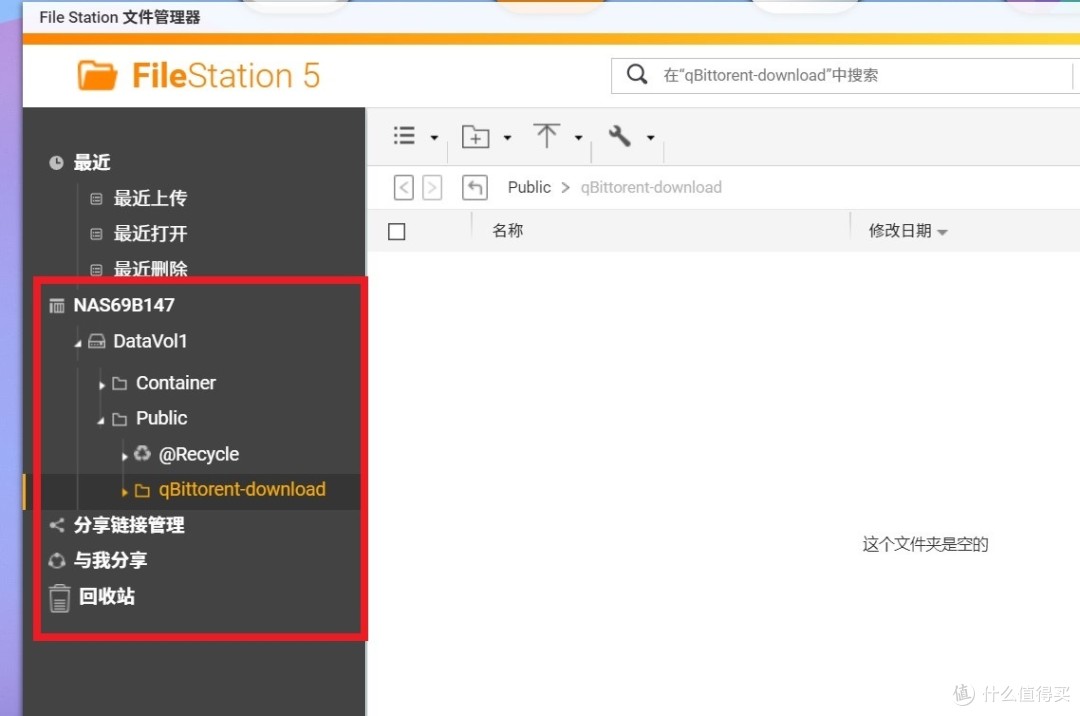Open 最近删除 list

click(150, 268)
